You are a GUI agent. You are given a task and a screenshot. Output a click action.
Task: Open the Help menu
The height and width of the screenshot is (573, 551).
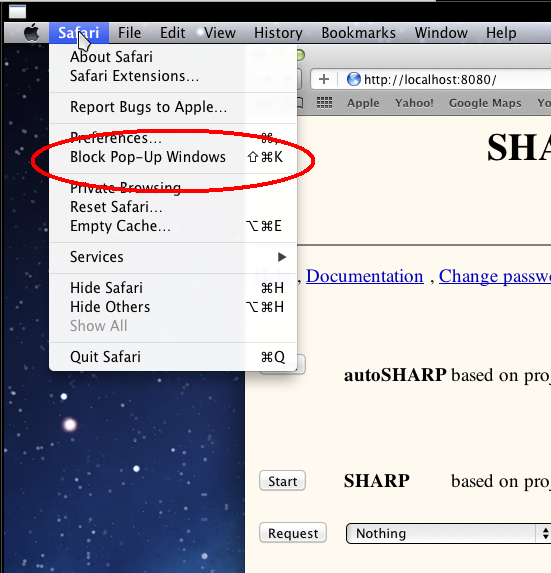(501, 33)
